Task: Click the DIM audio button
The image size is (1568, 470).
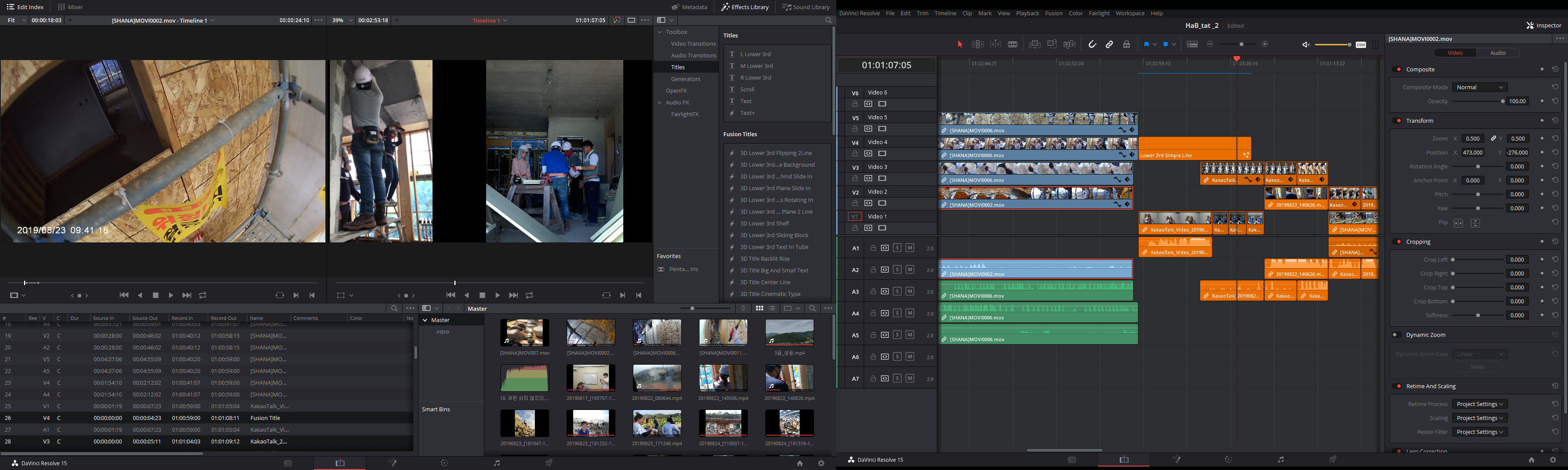Action: [x=1360, y=44]
